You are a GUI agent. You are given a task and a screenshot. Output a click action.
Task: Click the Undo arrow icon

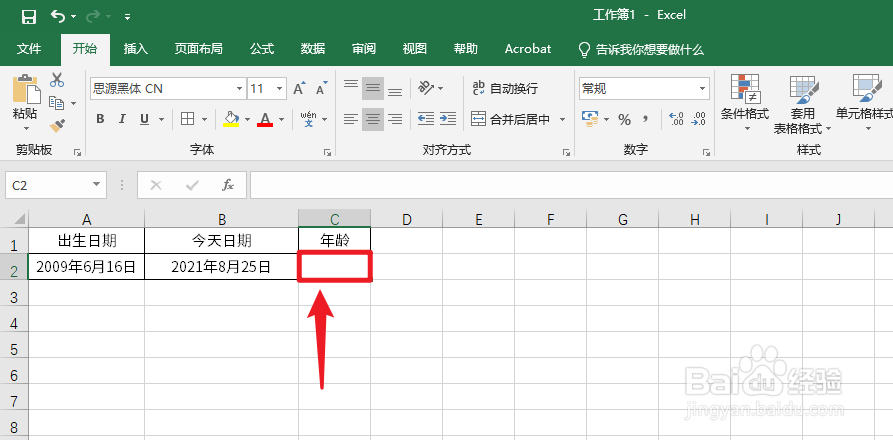tap(58, 16)
